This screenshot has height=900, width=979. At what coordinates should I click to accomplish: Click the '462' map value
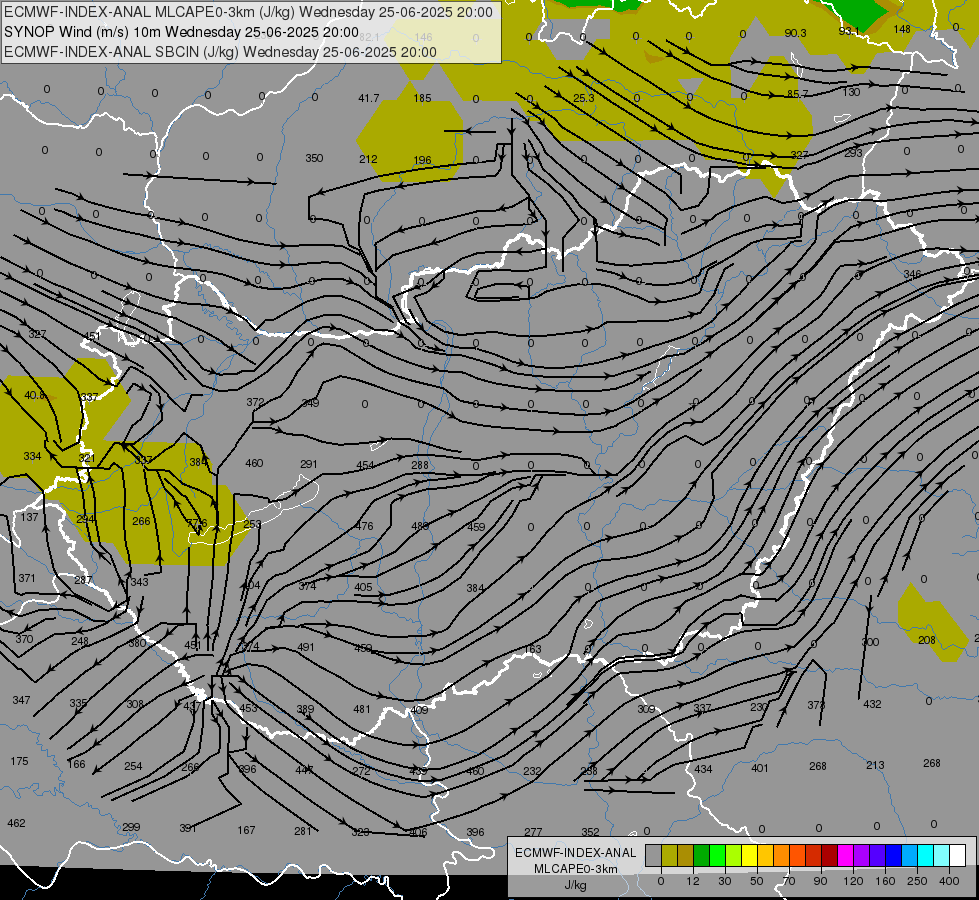coord(16,823)
